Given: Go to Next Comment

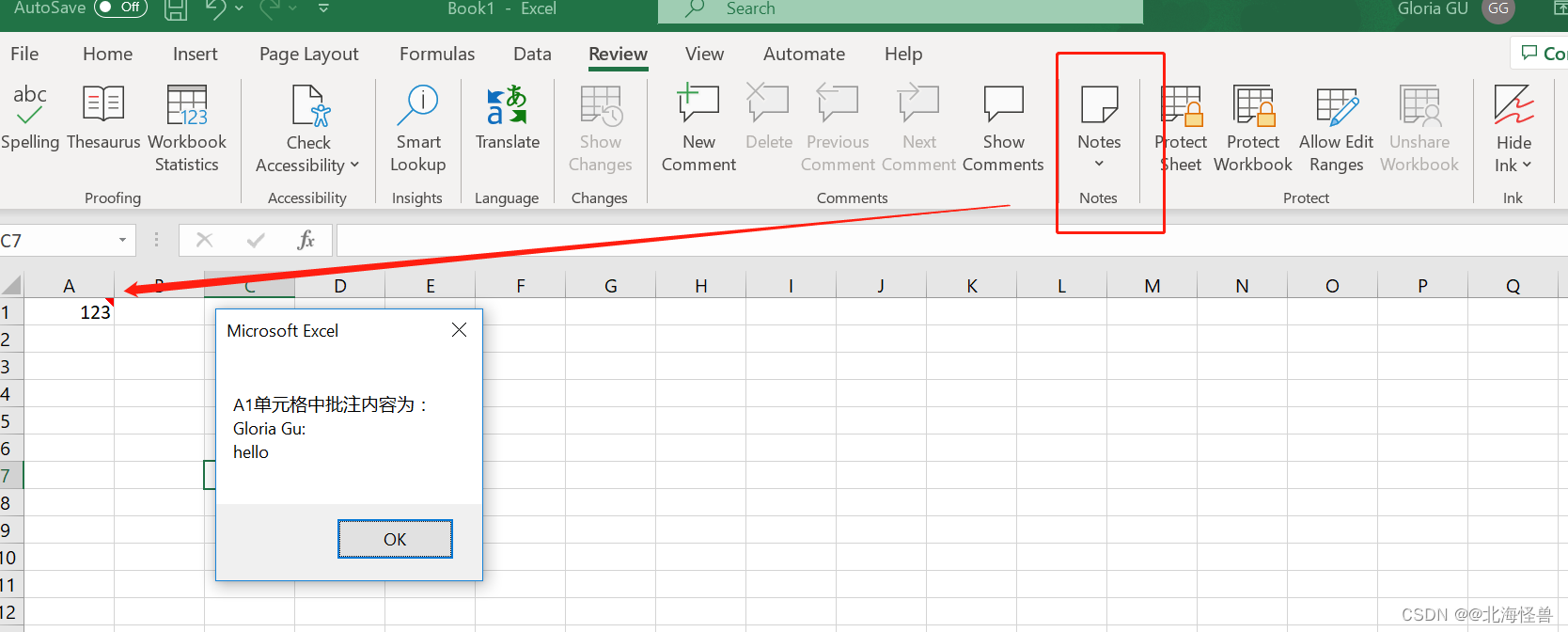Looking at the screenshot, I should click(919, 129).
